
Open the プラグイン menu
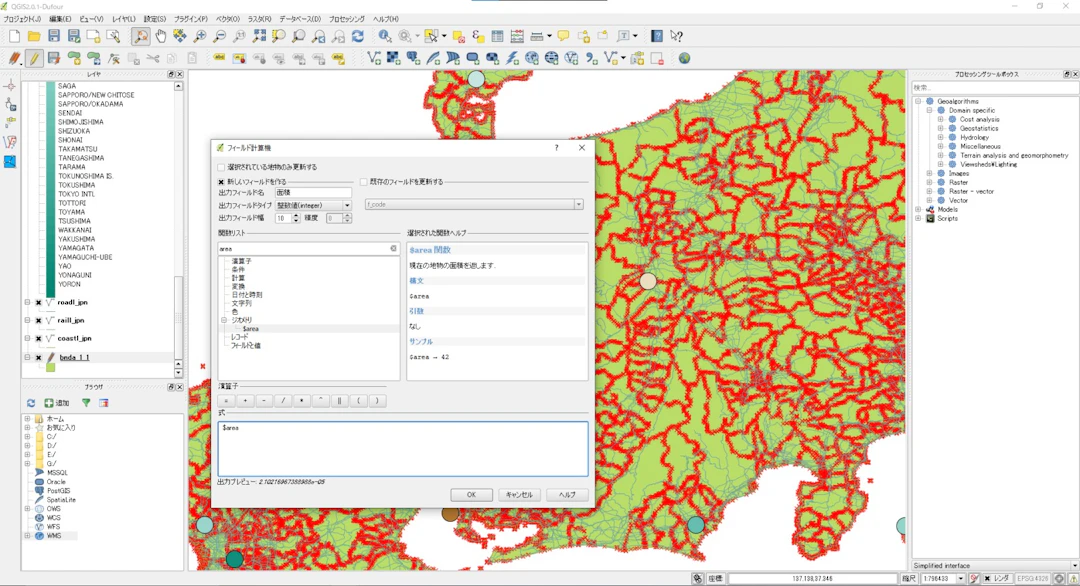(x=190, y=19)
